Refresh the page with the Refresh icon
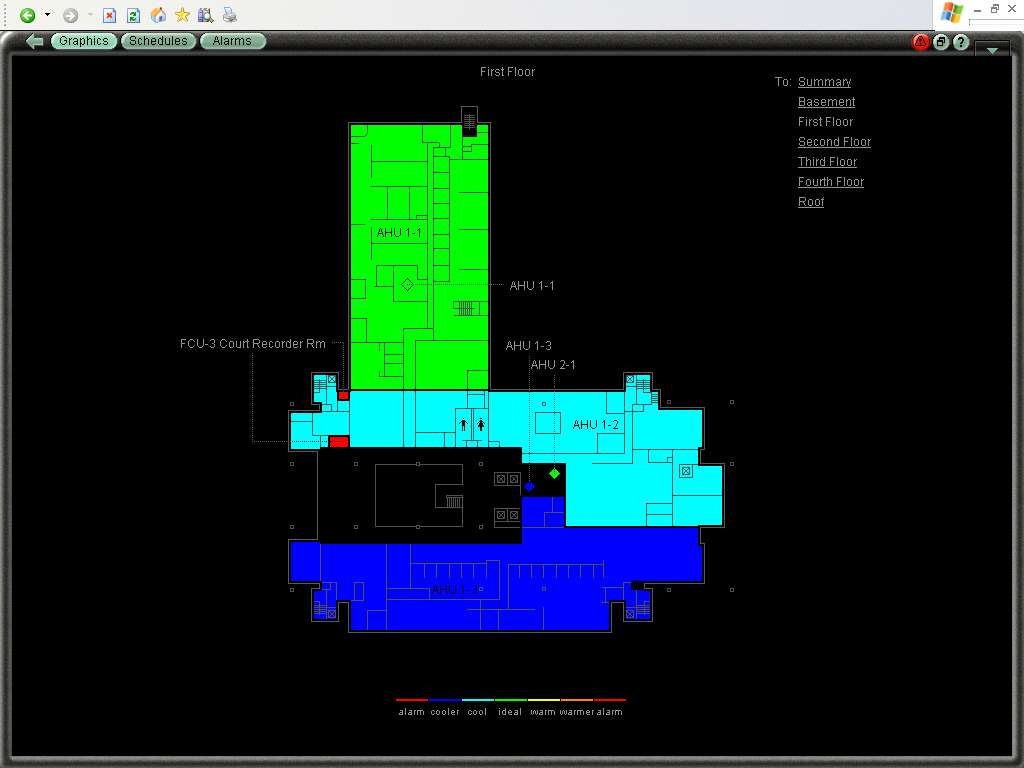 133,15
